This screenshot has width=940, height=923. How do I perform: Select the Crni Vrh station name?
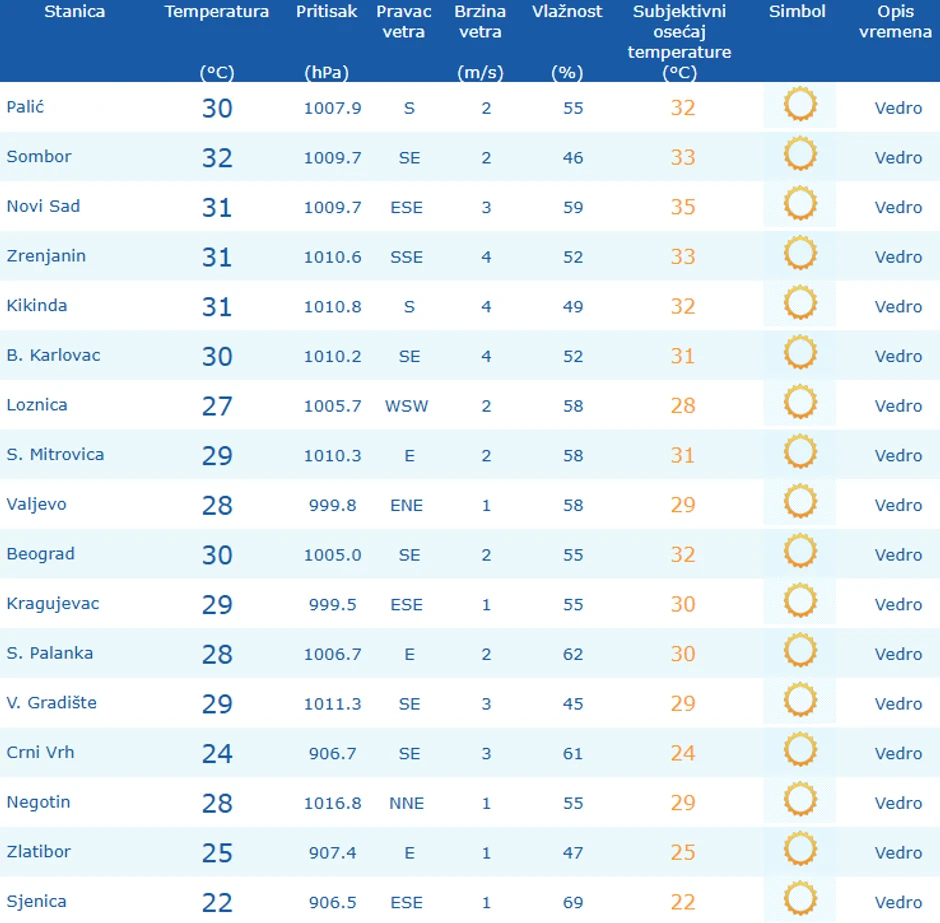click(40, 753)
